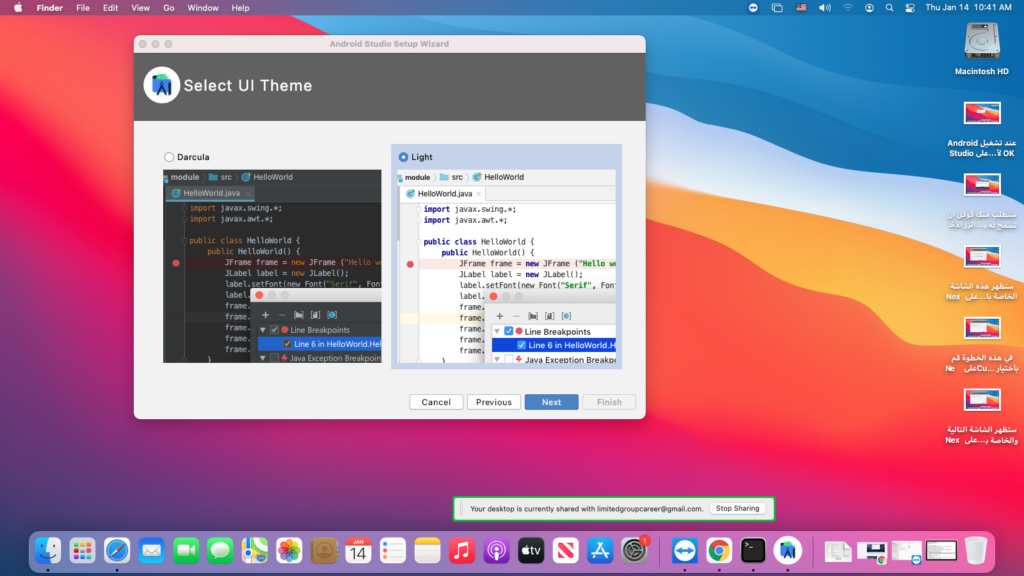The image size is (1024, 576).
Task: Open the Finder application menu
Action: [50, 8]
